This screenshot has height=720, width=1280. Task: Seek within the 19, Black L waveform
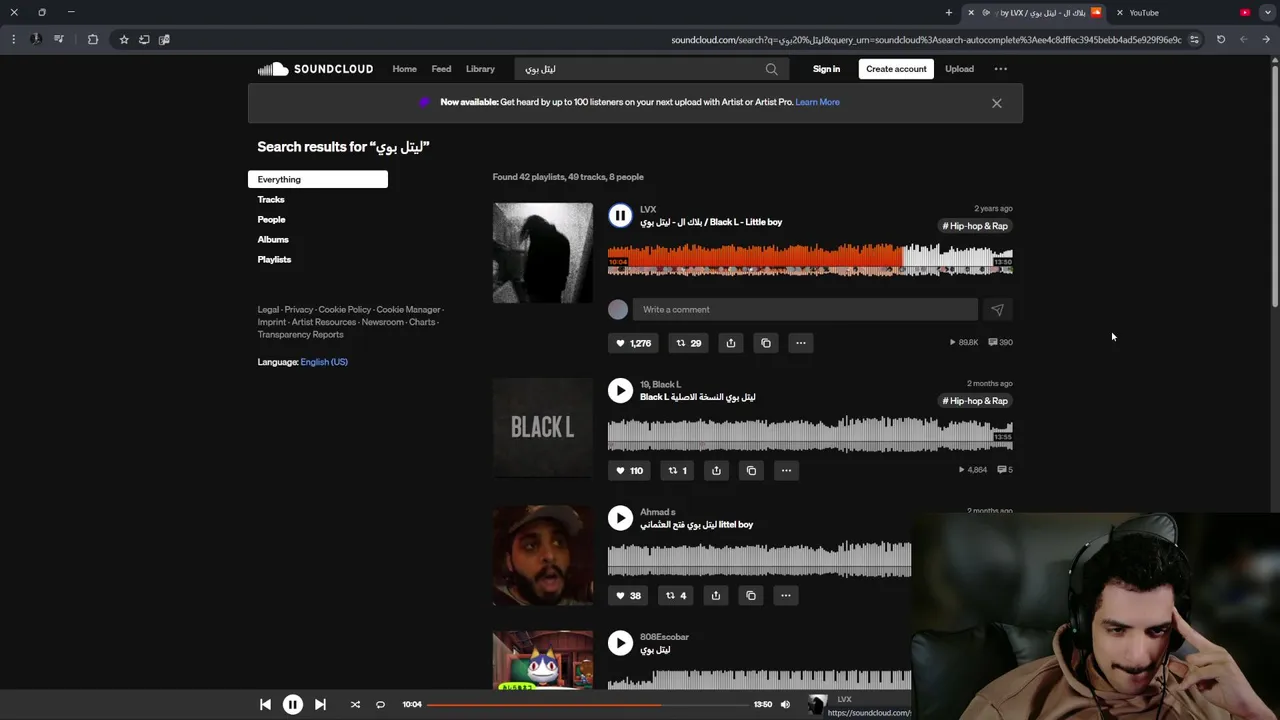(x=810, y=434)
